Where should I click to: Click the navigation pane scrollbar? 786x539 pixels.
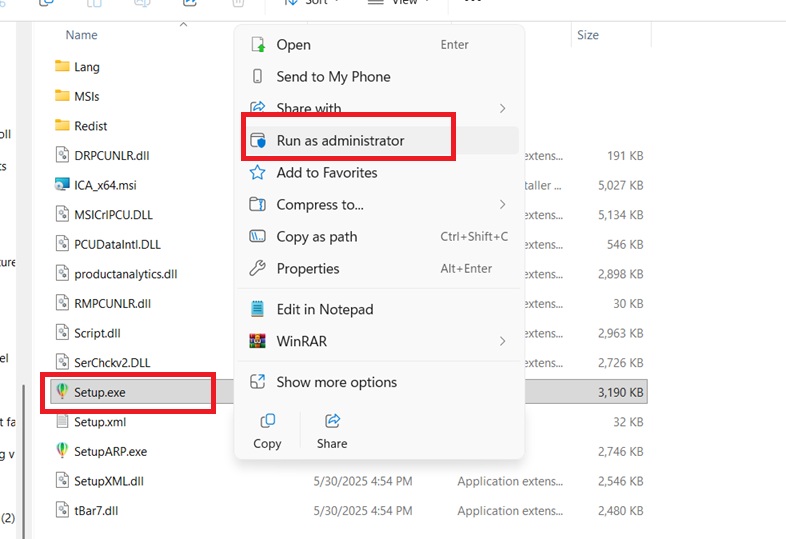(x=23, y=461)
